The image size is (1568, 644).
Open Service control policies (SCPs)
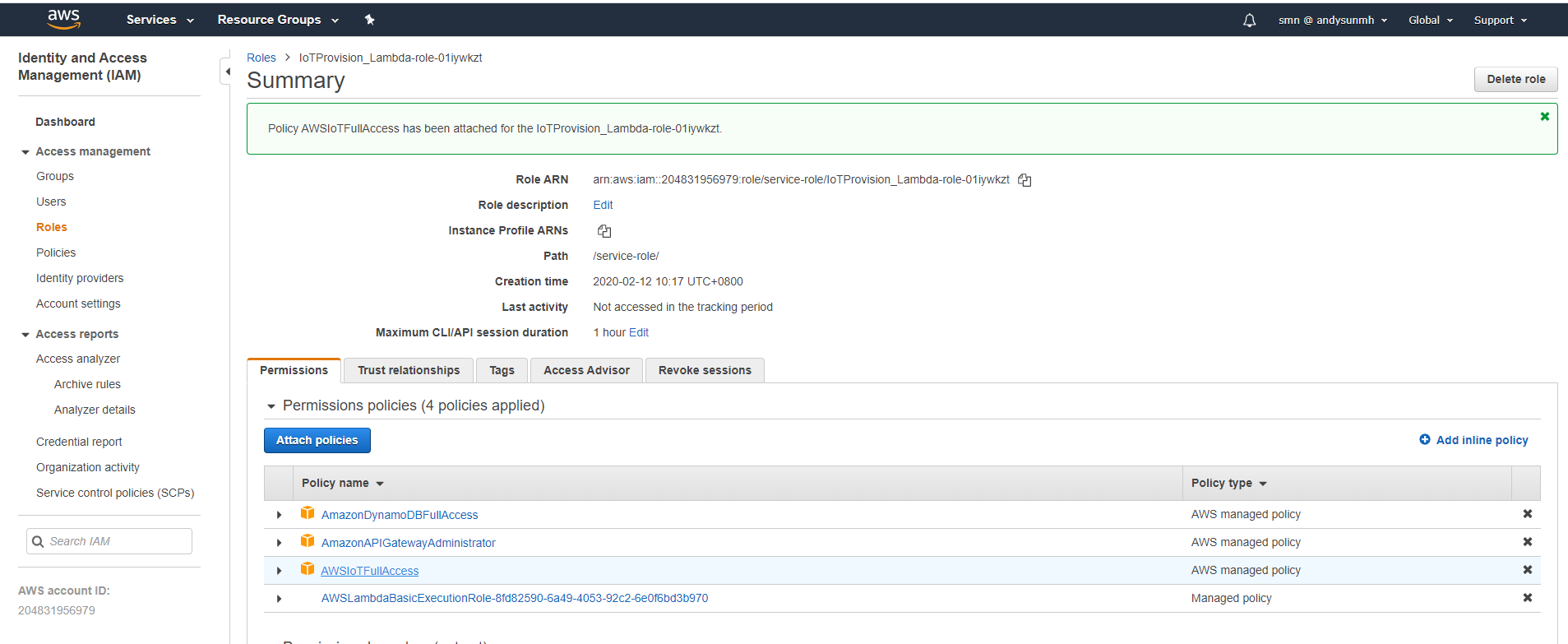click(115, 493)
